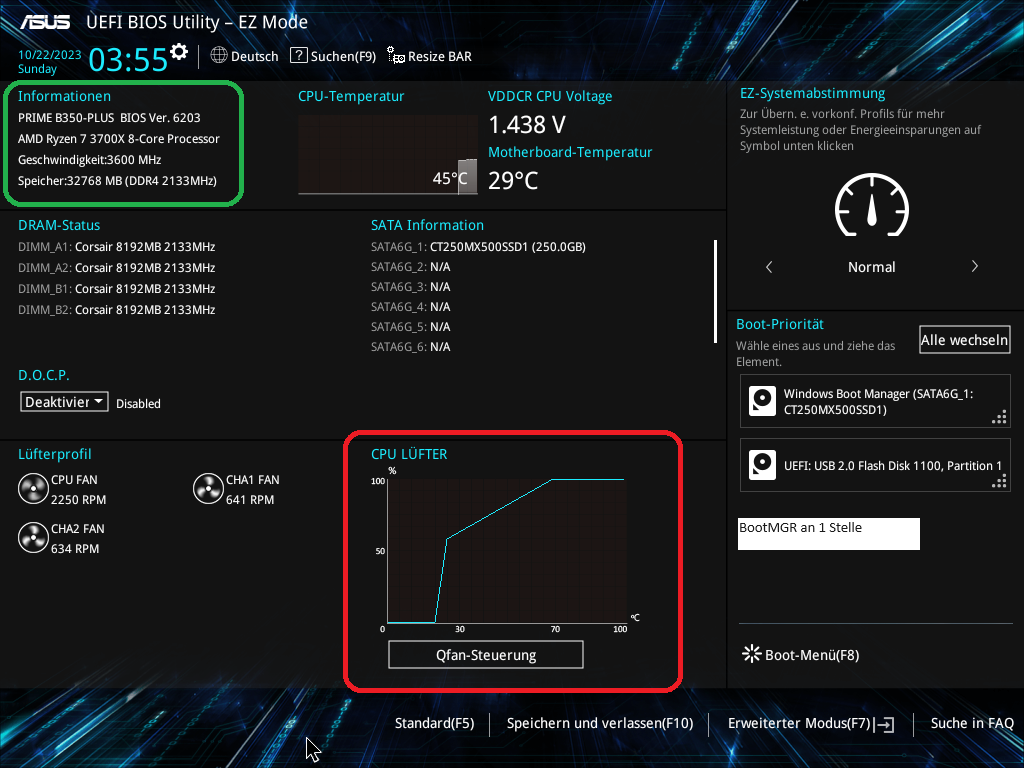Click the Boot-Menü asterisk icon
The height and width of the screenshot is (768, 1024).
click(x=752, y=654)
